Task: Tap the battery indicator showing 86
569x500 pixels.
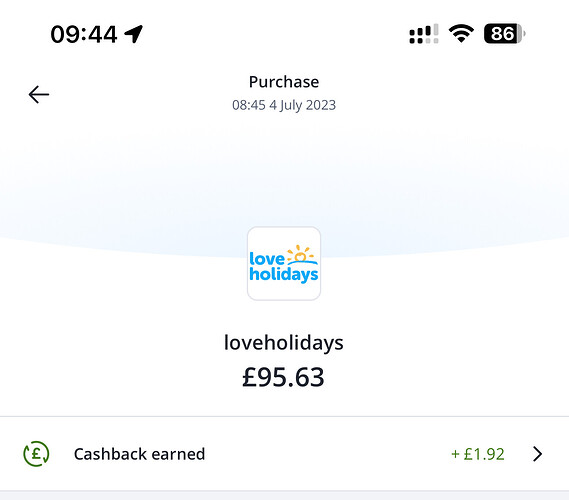Action: click(x=504, y=34)
